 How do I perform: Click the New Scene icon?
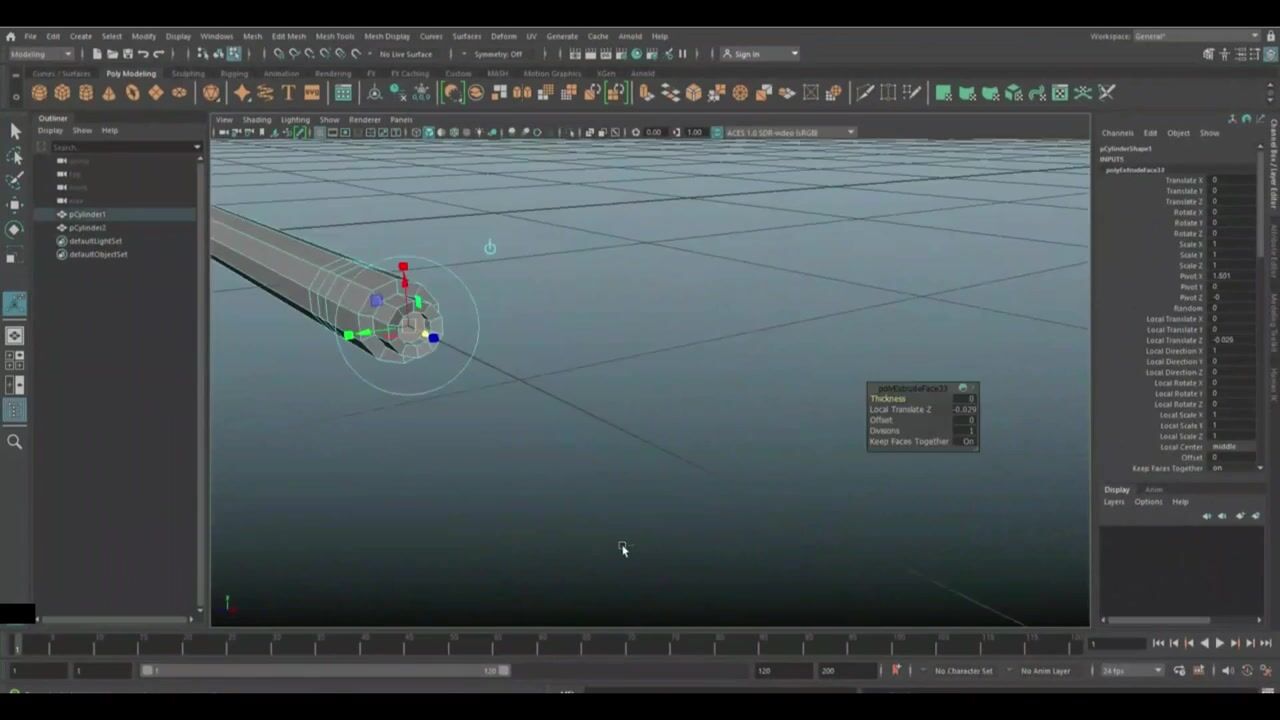click(97, 54)
